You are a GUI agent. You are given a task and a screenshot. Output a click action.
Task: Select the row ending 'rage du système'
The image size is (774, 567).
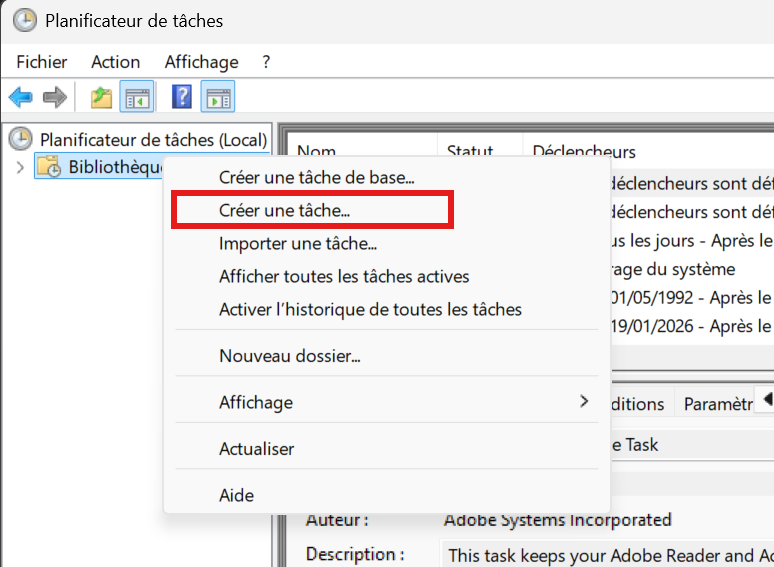point(692,269)
